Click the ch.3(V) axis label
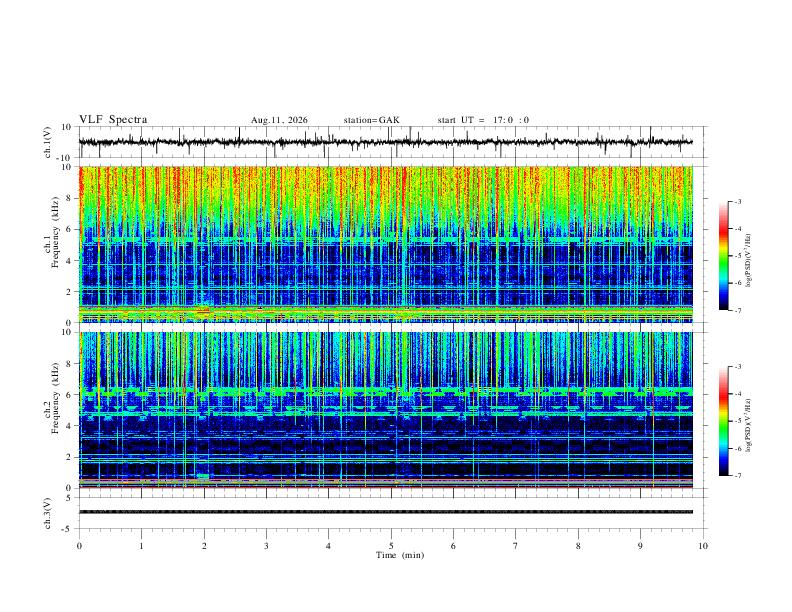The image size is (792, 612). 47,513
